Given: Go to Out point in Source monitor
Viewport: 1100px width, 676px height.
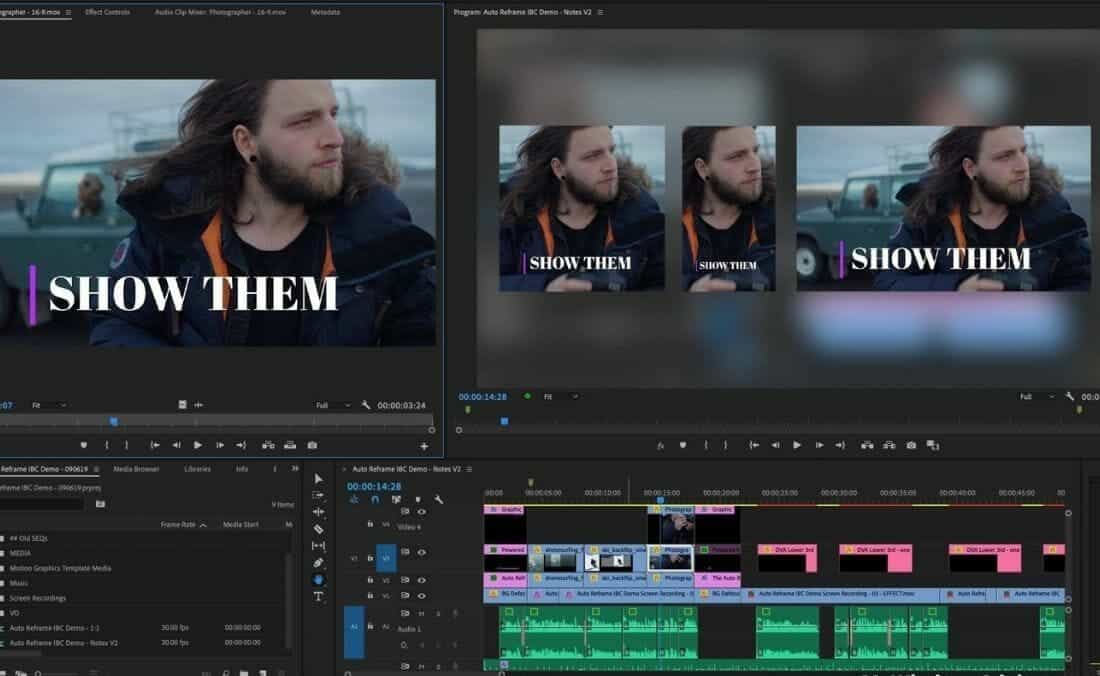Looking at the screenshot, I should [241, 445].
